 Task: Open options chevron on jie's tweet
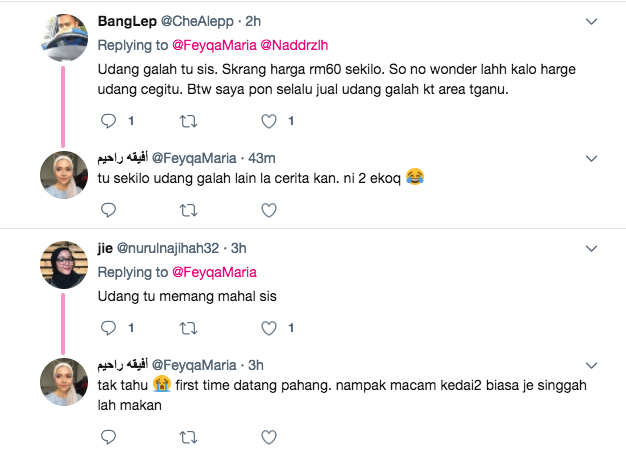592,247
